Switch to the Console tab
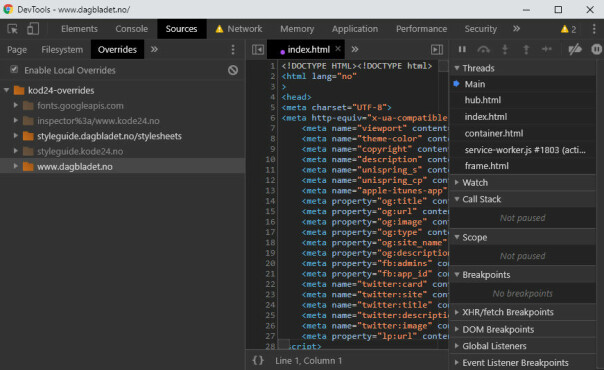The image size is (604, 370). click(x=131, y=29)
